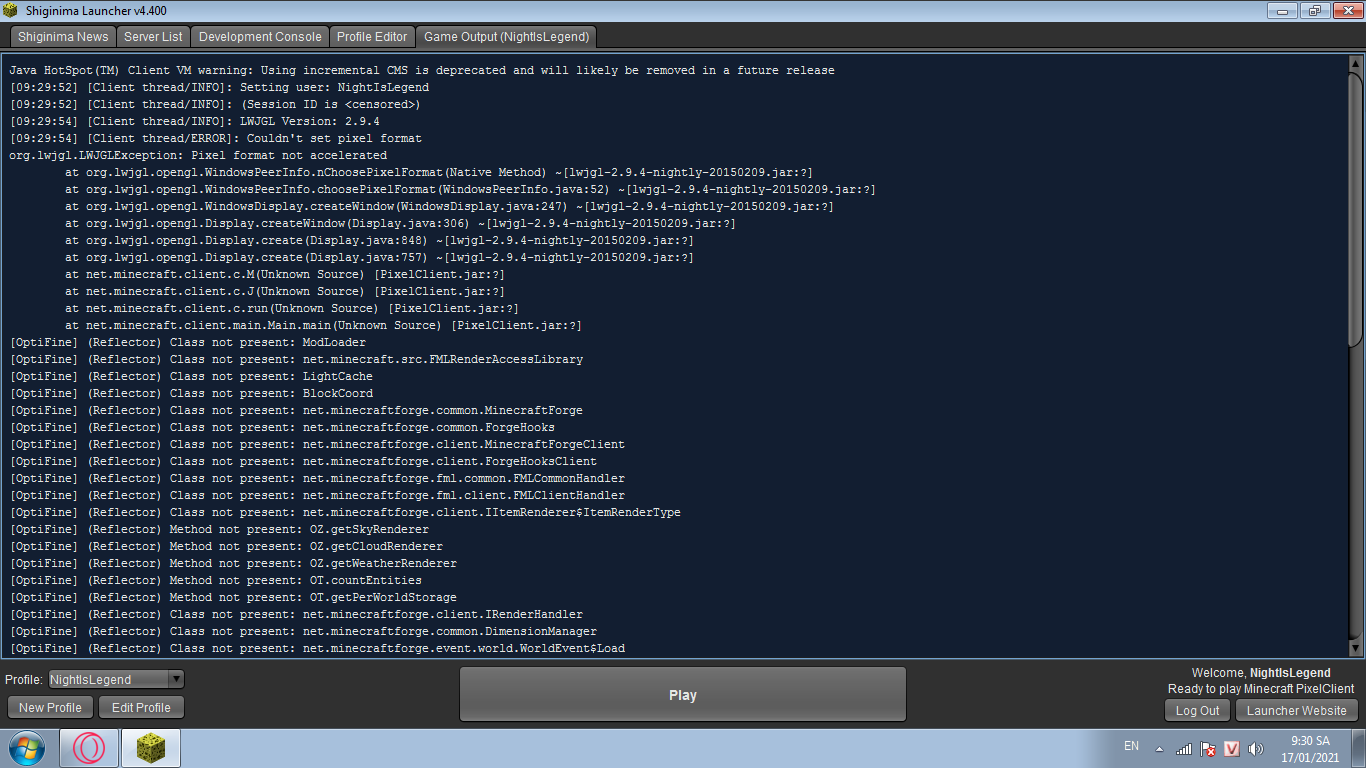The height and width of the screenshot is (768, 1366).
Task: Click the console scrollbar up arrow
Action: pyautogui.click(x=1355, y=63)
